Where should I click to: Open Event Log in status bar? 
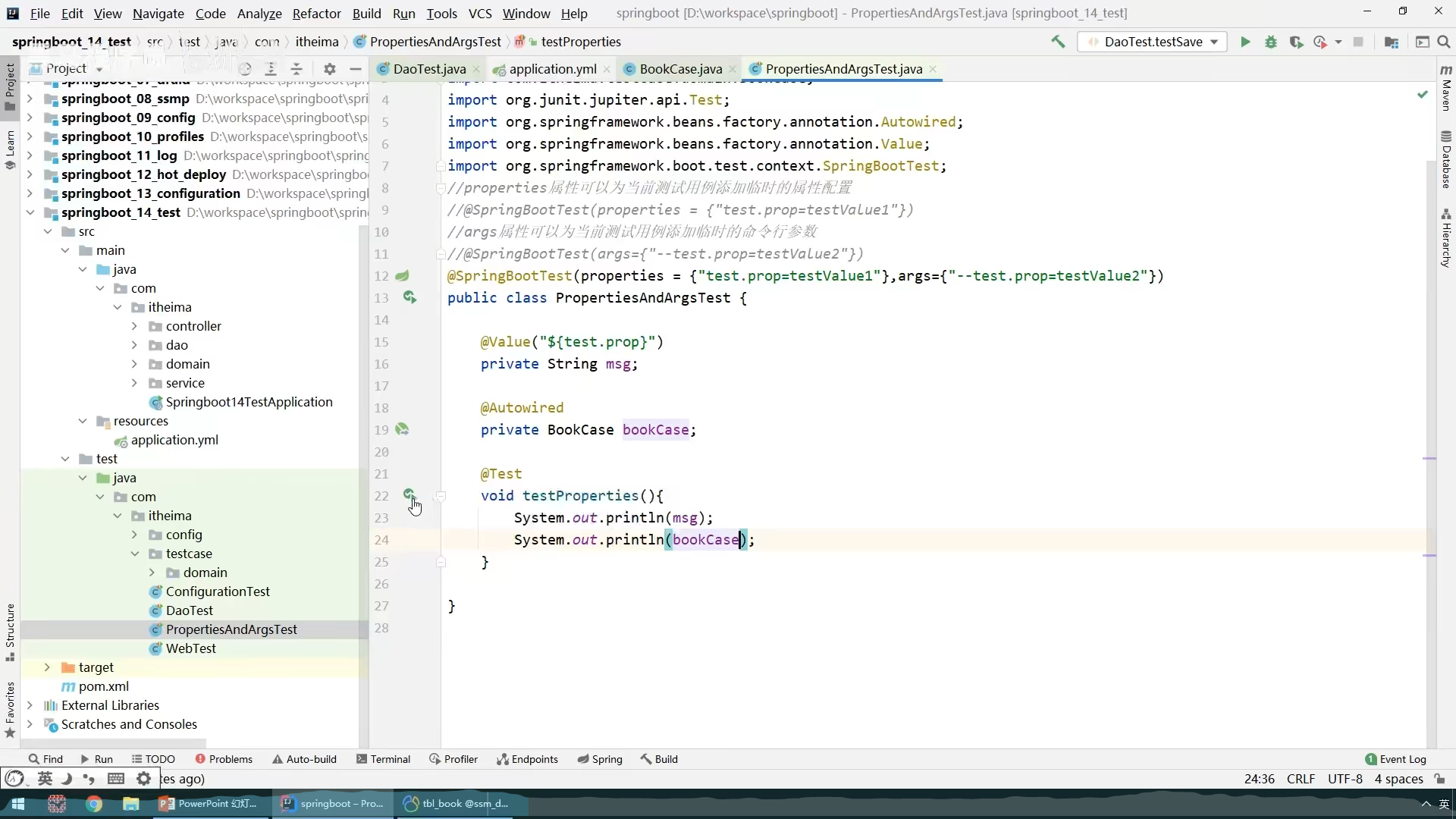(x=1395, y=759)
